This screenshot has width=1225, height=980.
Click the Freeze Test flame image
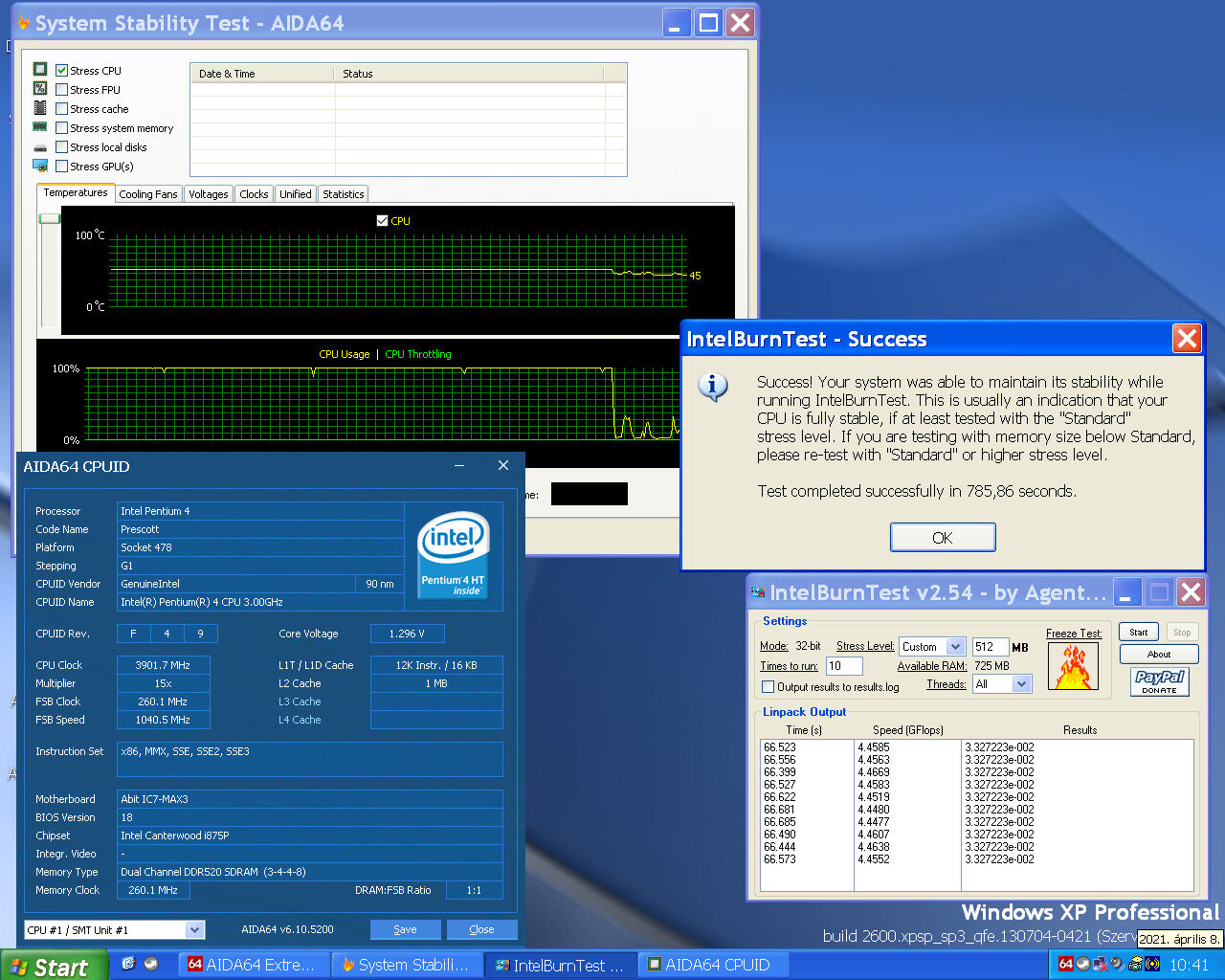point(1073,666)
